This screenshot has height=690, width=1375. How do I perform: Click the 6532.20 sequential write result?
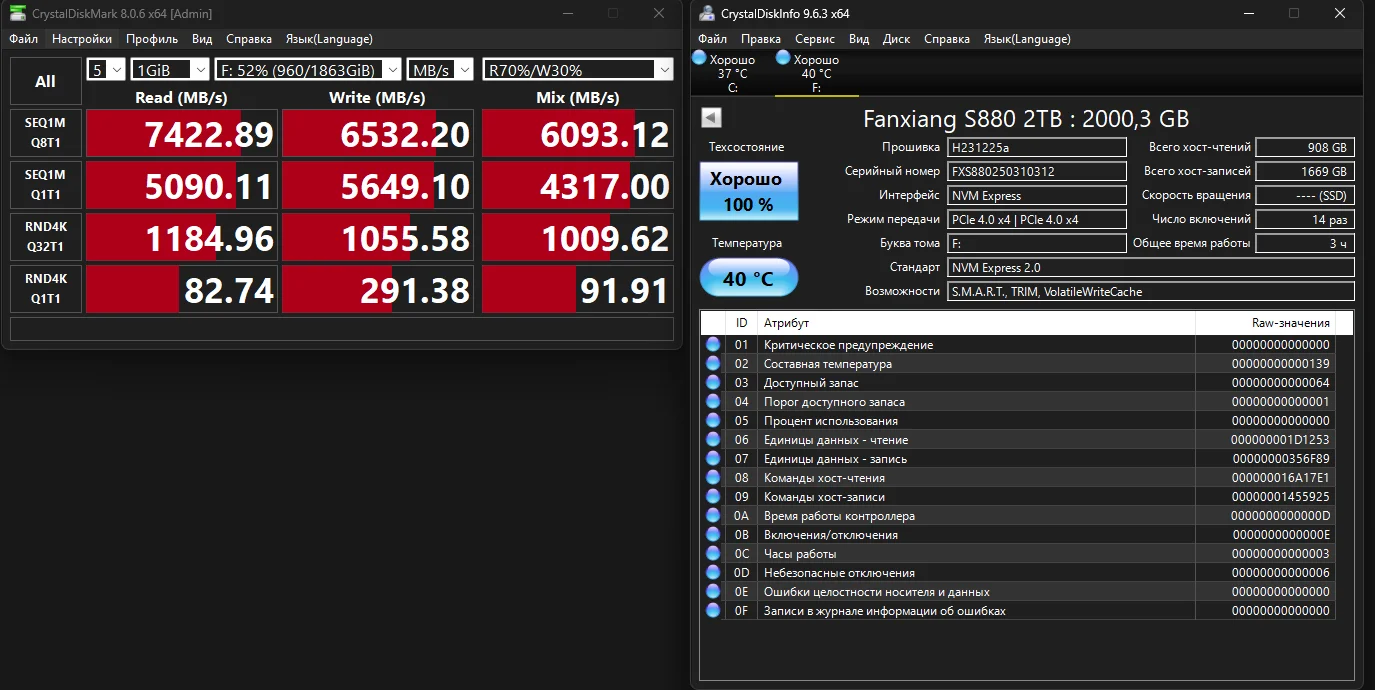[x=378, y=134]
